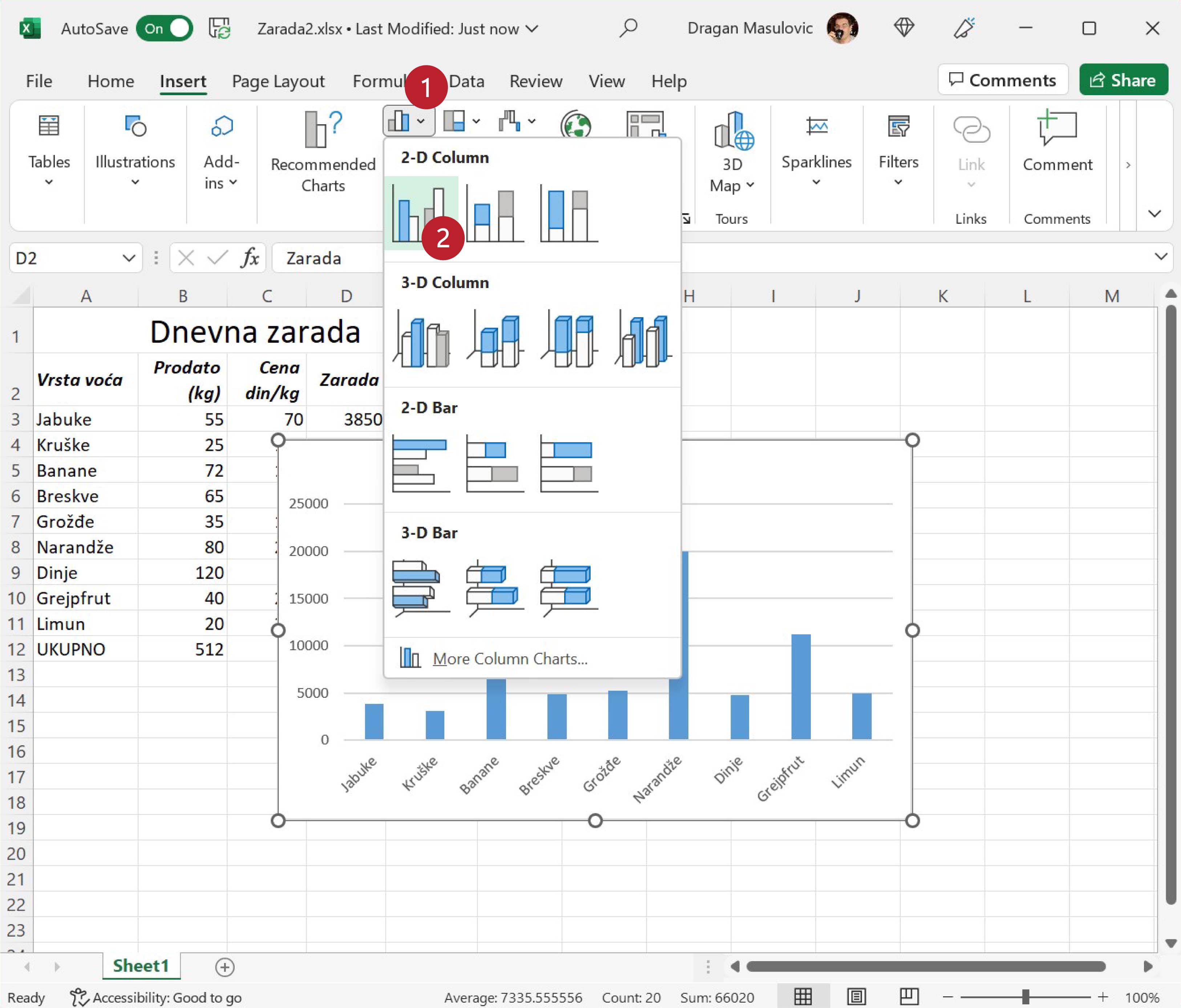
Task: Open the Page Layout tab
Action: pos(278,81)
